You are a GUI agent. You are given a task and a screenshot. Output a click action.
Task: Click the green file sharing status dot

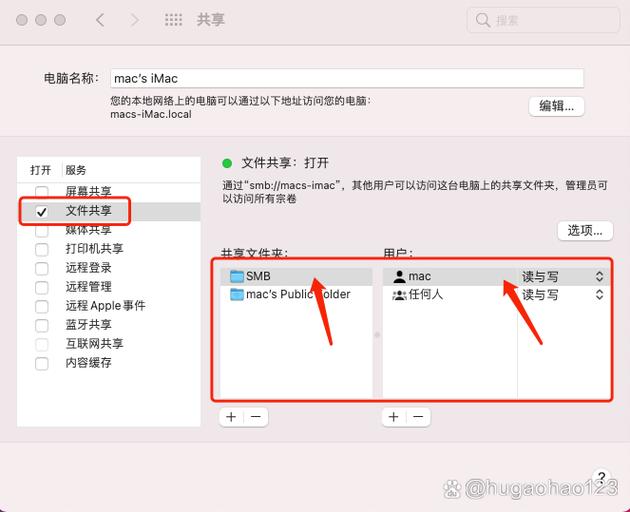(227, 163)
